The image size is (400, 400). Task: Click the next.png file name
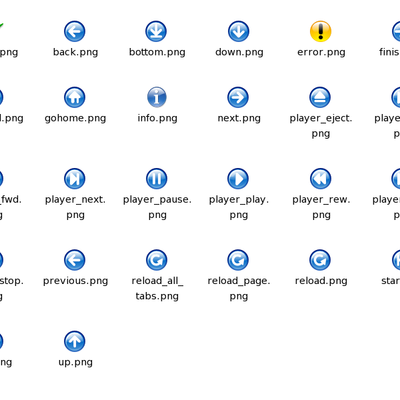point(239,118)
